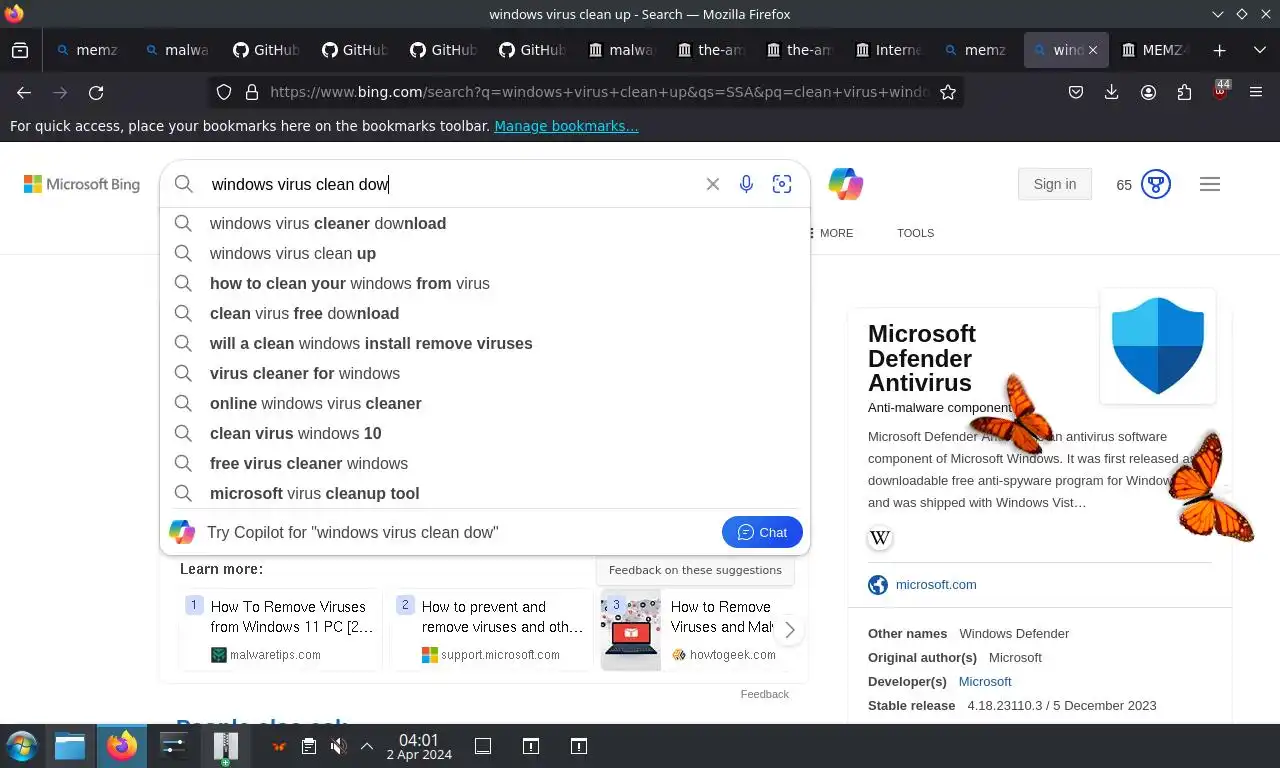This screenshot has width=1280, height=768.
Task: Open a new browser tab
Action: pyautogui.click(x=1219, y=50)
